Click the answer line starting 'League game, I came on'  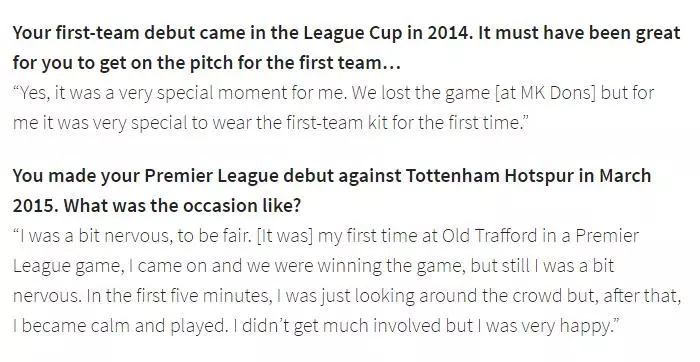[313, 266]
